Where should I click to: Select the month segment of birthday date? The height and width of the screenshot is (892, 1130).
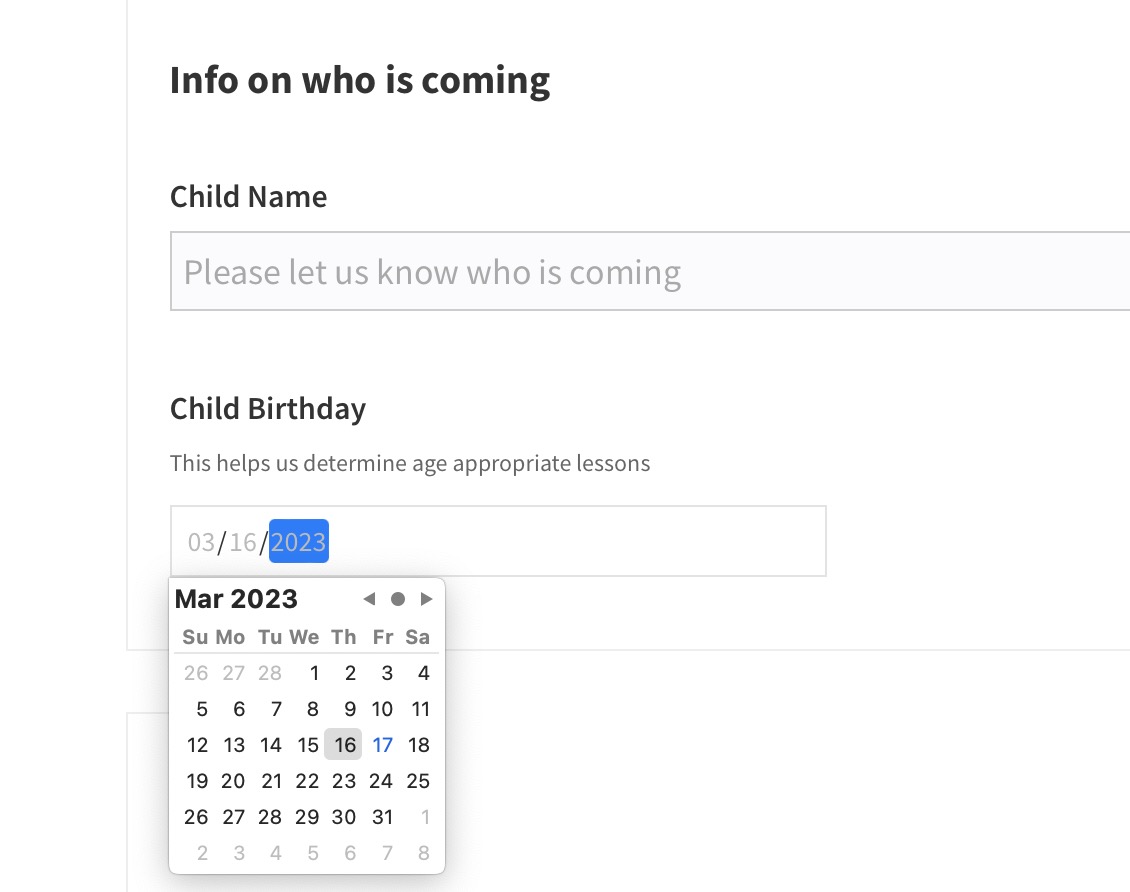point(201,542)
